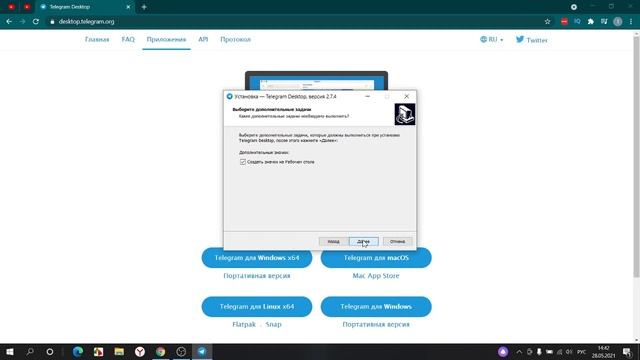Download Telegram для Linux x64
The image size is (640, 360).
pos(257,307)
